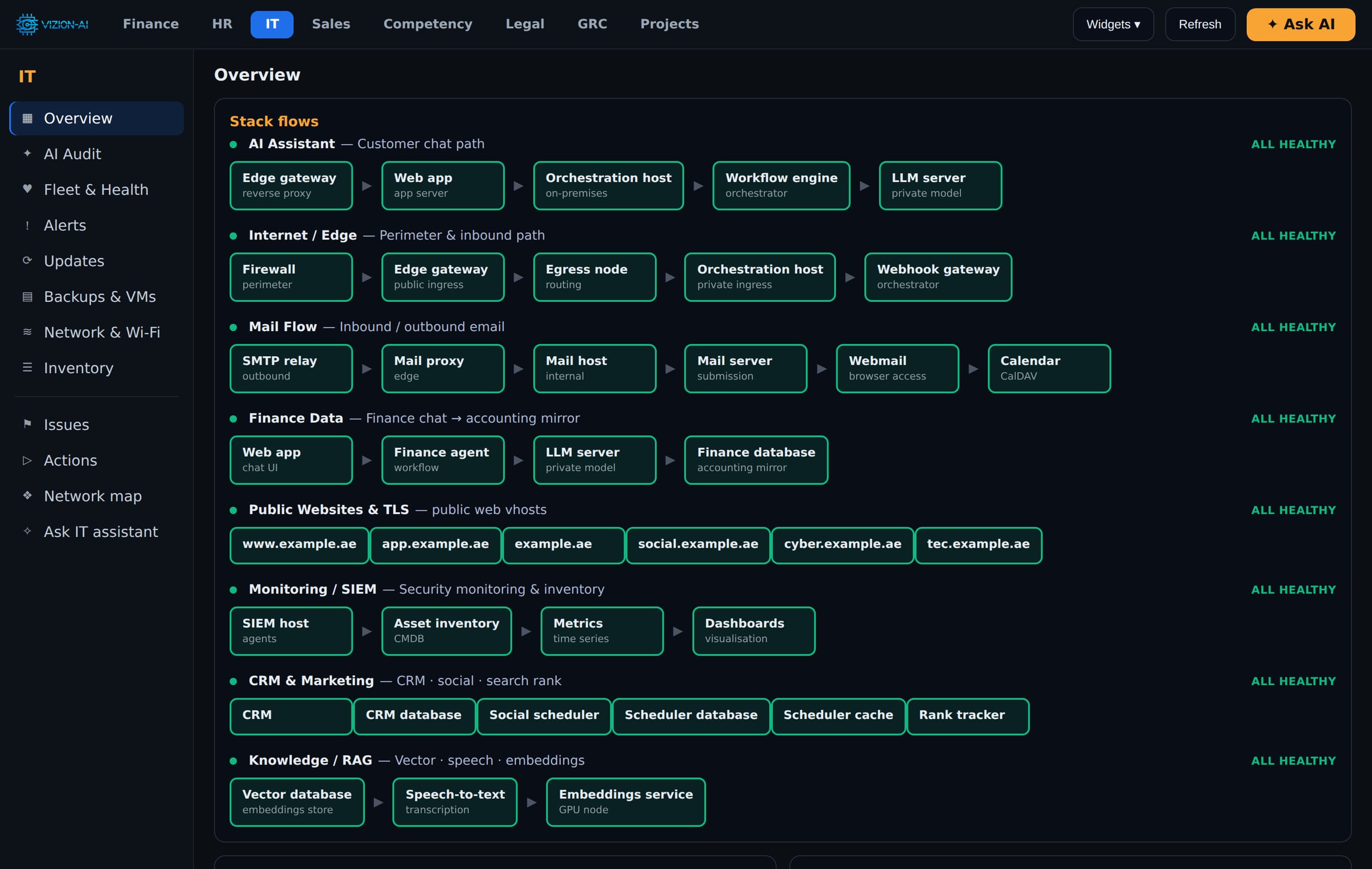Open the Dashboards visualisation node
1372x869 pixels.
[753, 631]
